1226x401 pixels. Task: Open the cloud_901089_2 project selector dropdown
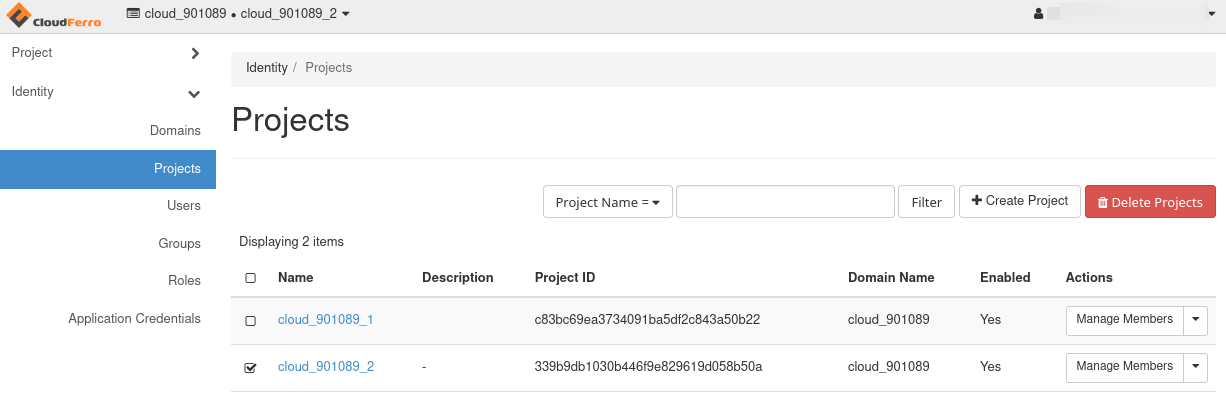click(238, 13)
